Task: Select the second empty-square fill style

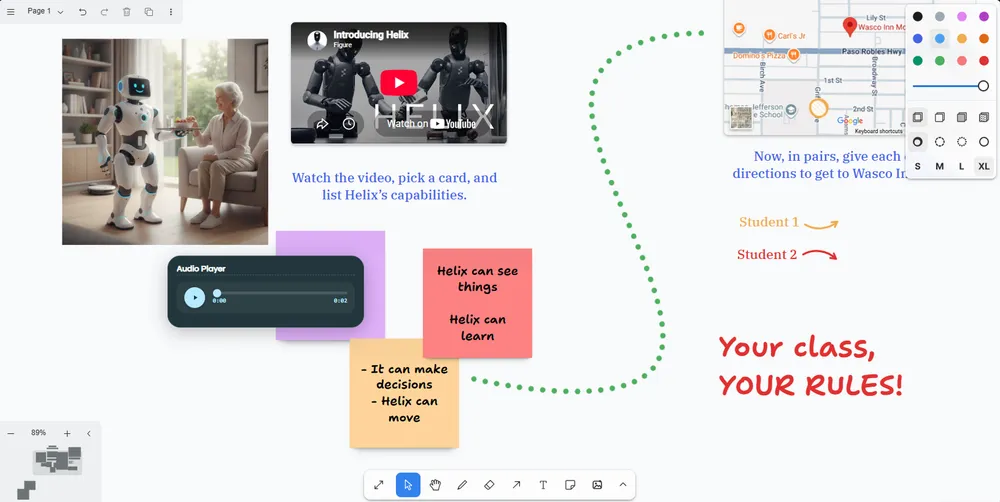Action: [939, 117]
